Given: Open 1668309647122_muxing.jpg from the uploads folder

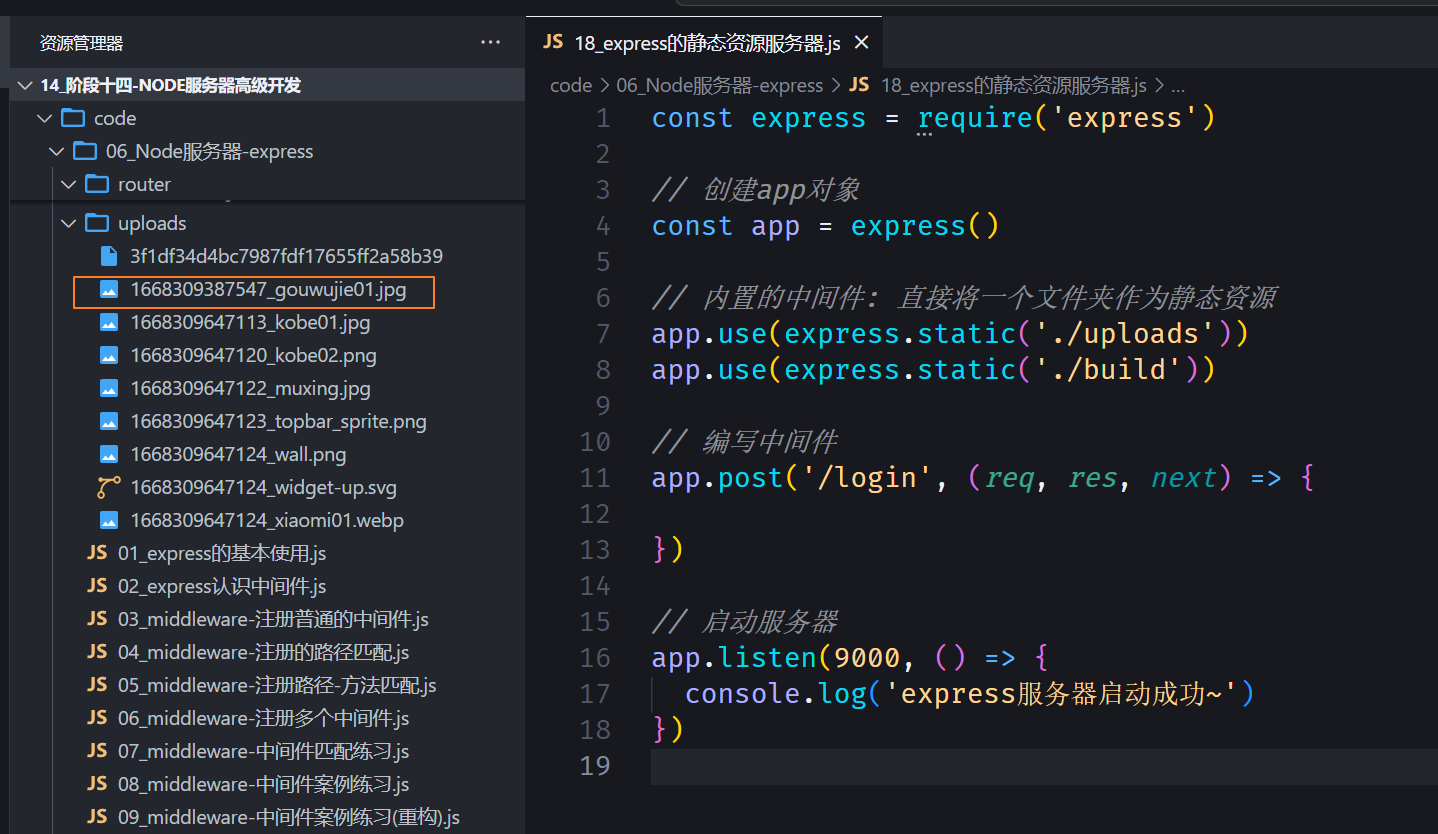Looking at the screenshot, I should (x=250, y=389).
